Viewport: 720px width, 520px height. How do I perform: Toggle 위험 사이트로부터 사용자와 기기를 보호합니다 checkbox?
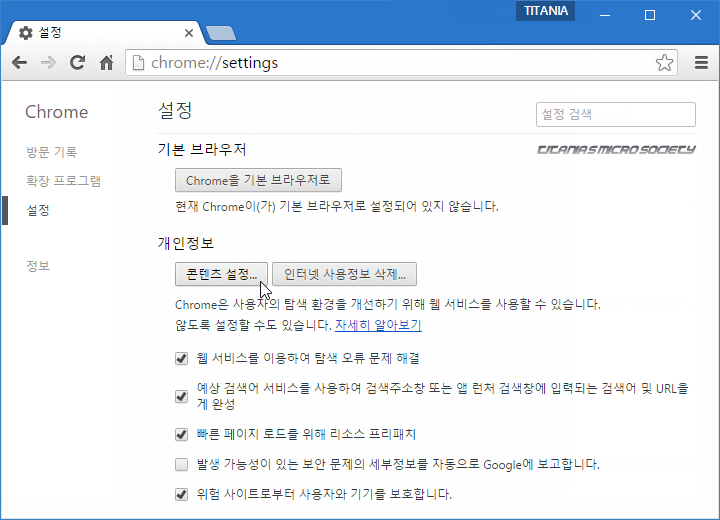pos(181,494)
